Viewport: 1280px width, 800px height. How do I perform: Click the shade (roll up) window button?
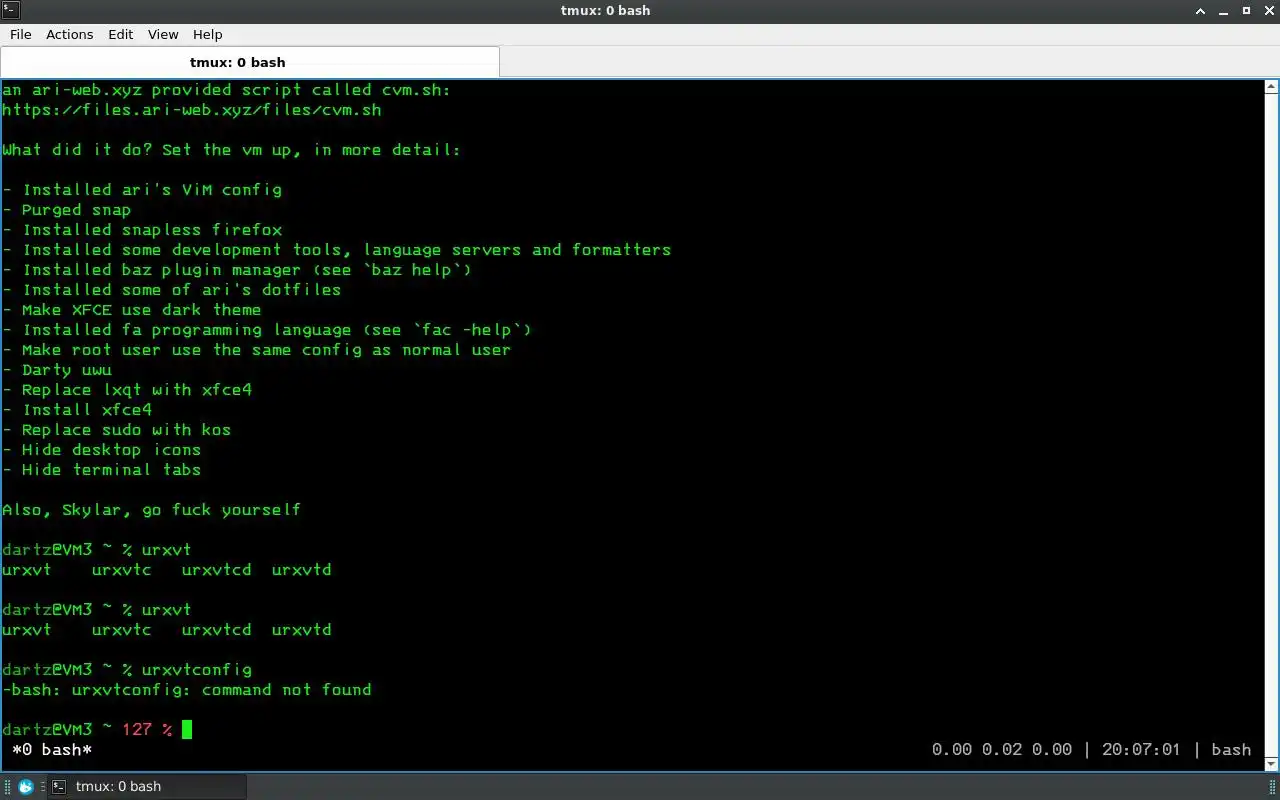pyautogui.click(x=1201, y=10)
